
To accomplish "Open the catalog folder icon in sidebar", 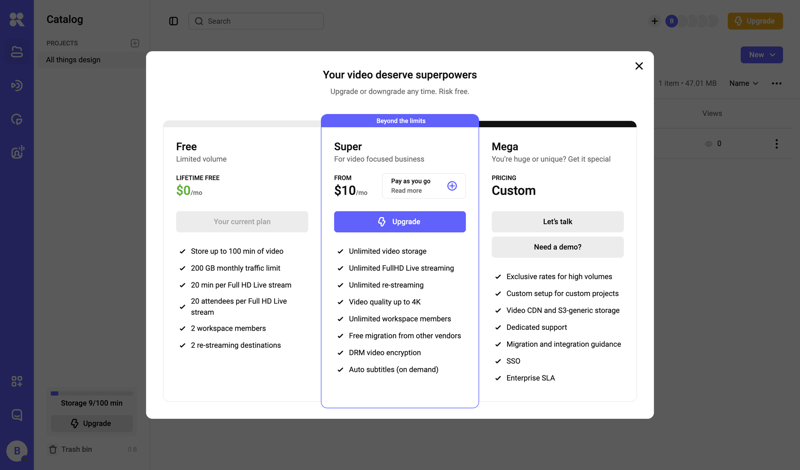I will click(x=17, y=52).
